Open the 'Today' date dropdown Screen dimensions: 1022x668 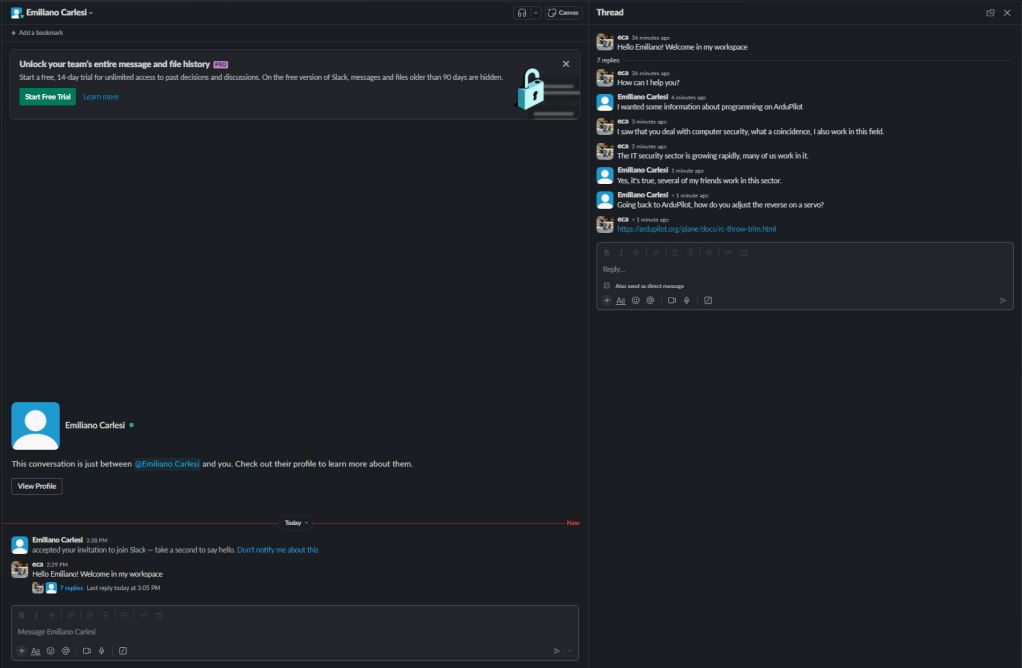(x=293, y=523)
